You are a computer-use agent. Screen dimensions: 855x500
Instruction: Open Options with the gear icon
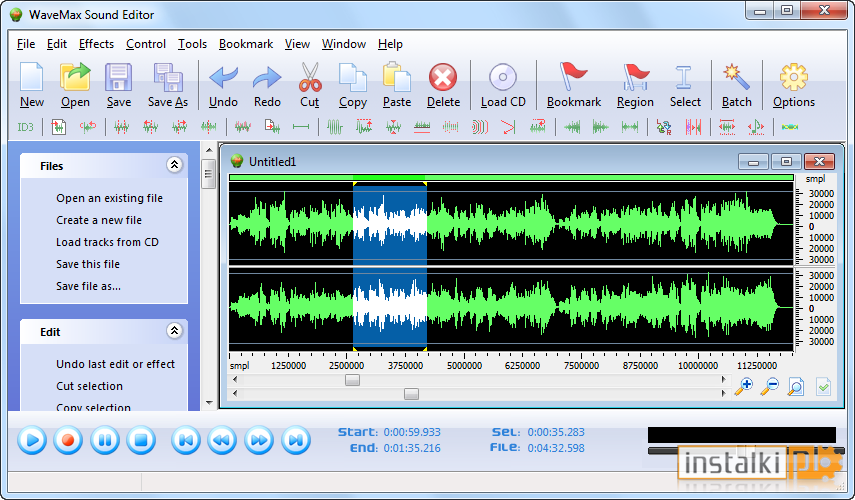pyautogui.click(x=793, y=77)
